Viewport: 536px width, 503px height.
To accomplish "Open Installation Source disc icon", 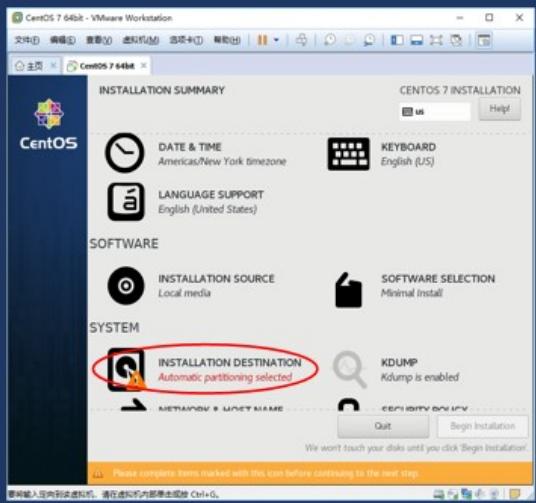I will click(126, 286).
